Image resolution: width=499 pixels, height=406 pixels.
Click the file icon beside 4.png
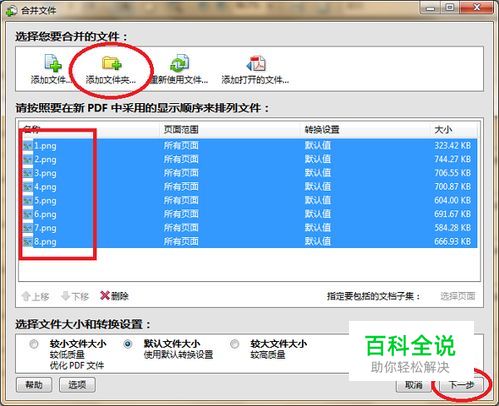click(x=28, y=187)
